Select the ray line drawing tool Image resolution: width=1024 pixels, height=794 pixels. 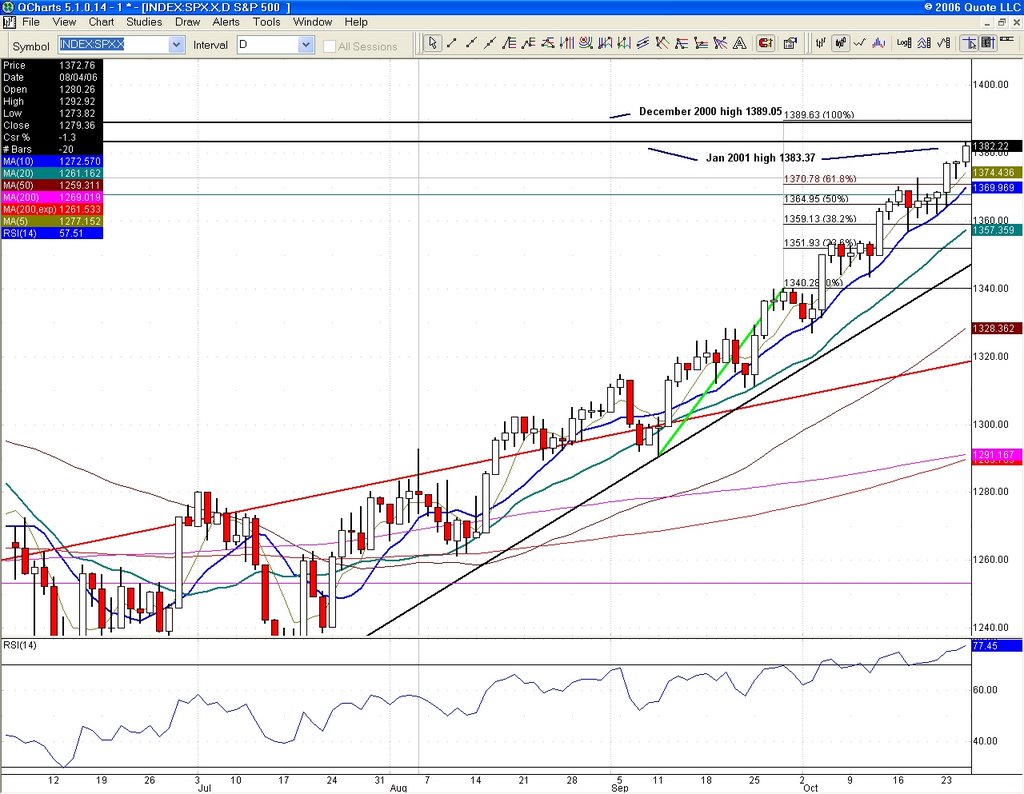[x=471, y=44]
